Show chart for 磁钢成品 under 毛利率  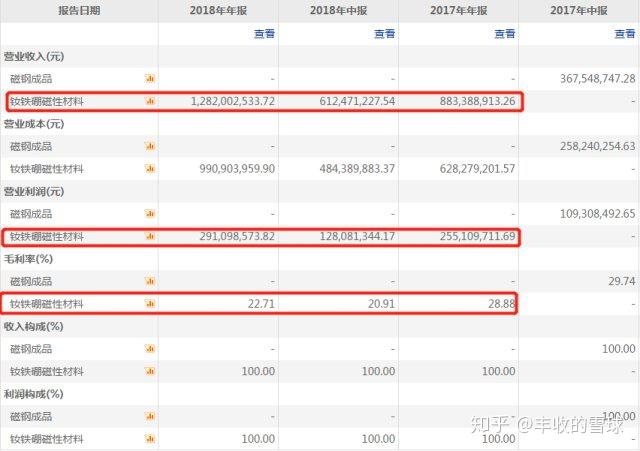coord(150,281)
